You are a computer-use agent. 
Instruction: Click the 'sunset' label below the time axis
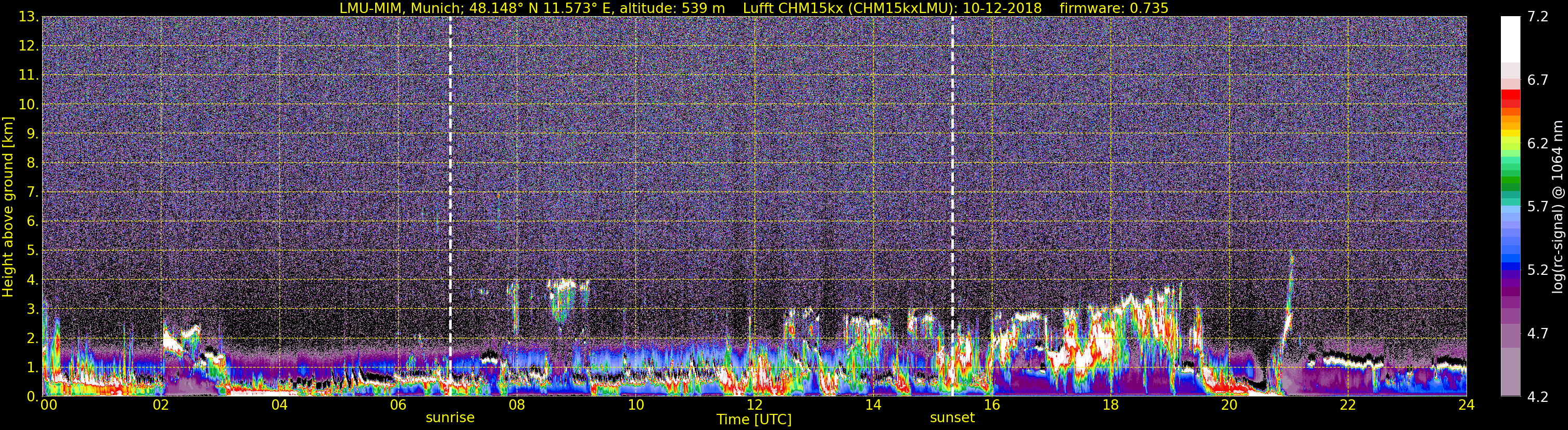point(952,418)
